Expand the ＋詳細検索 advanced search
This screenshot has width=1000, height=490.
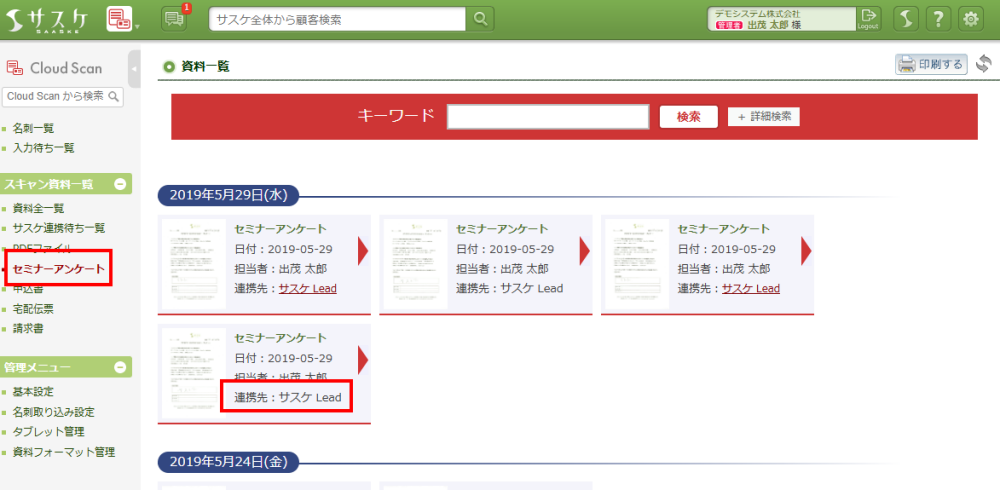(x=763, y=116)
